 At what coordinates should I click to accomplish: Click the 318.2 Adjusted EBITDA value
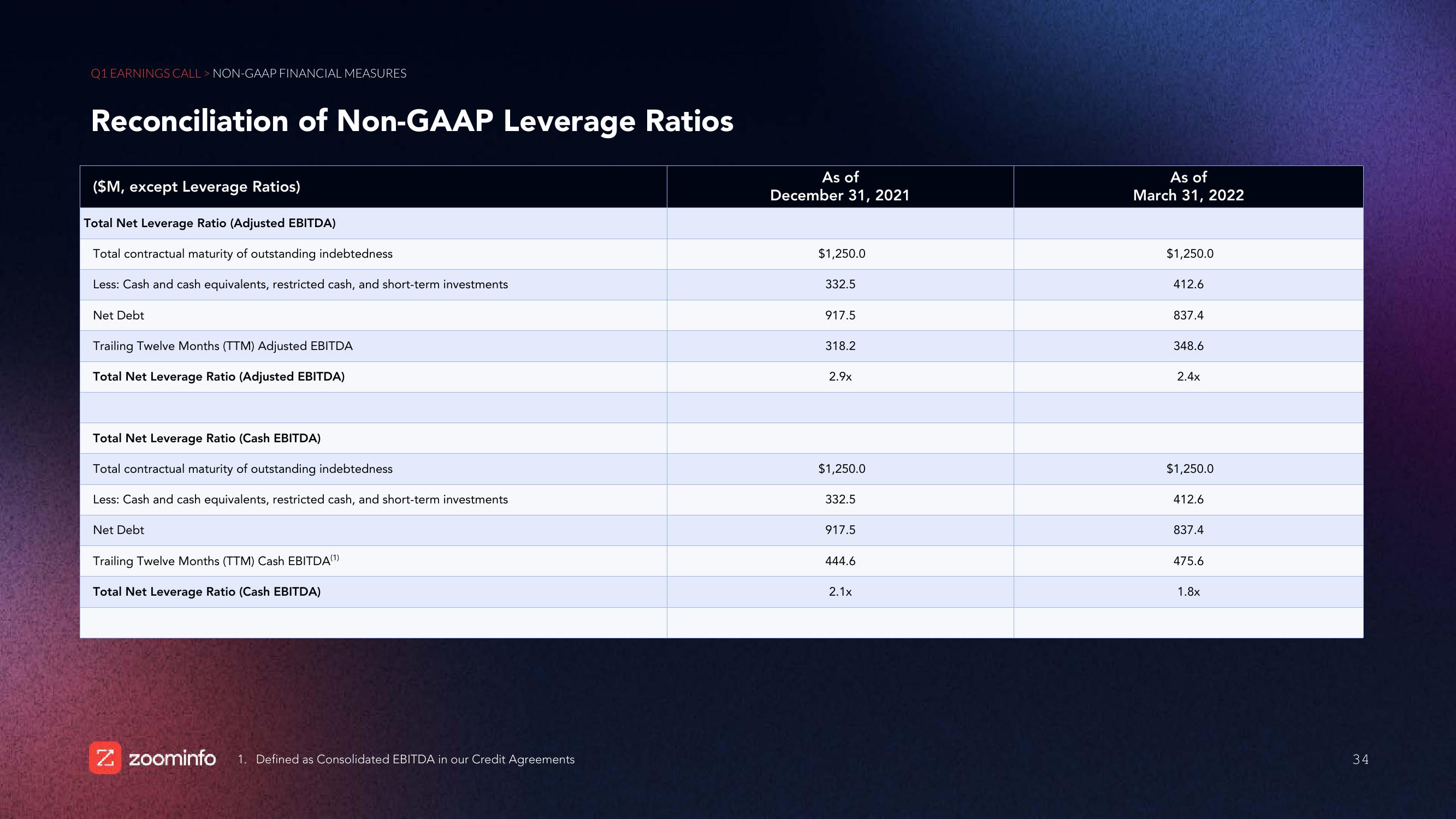click(x=840, y=346)
